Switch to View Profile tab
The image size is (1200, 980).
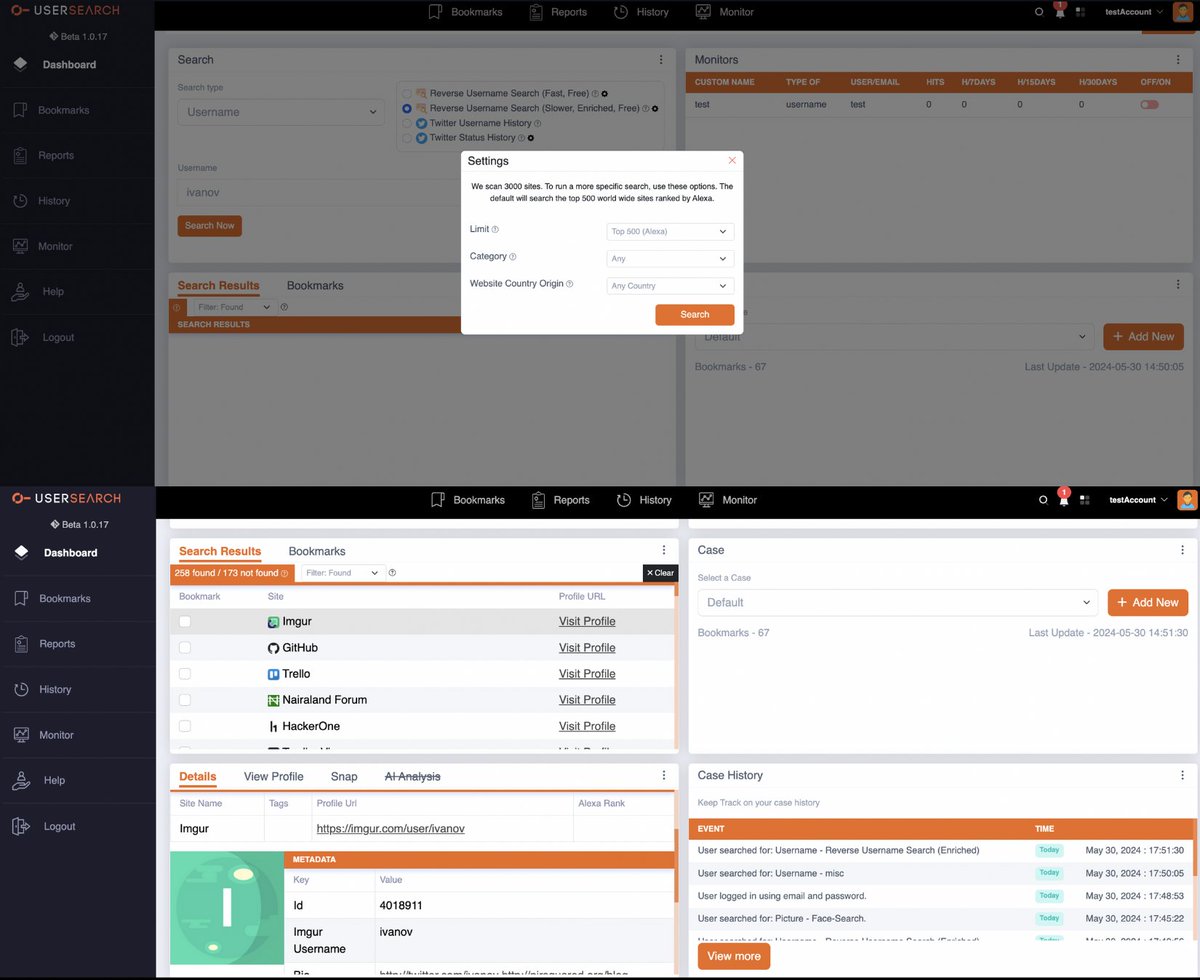pyautogui.click(x=274, y=776)
